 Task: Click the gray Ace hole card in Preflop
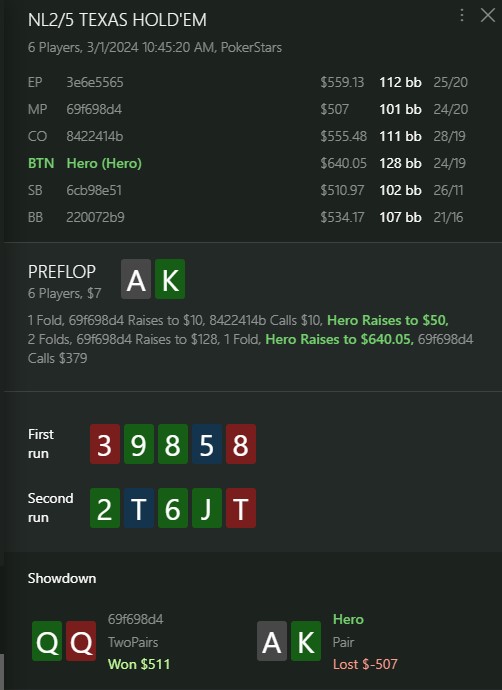[x=136, y=279]
